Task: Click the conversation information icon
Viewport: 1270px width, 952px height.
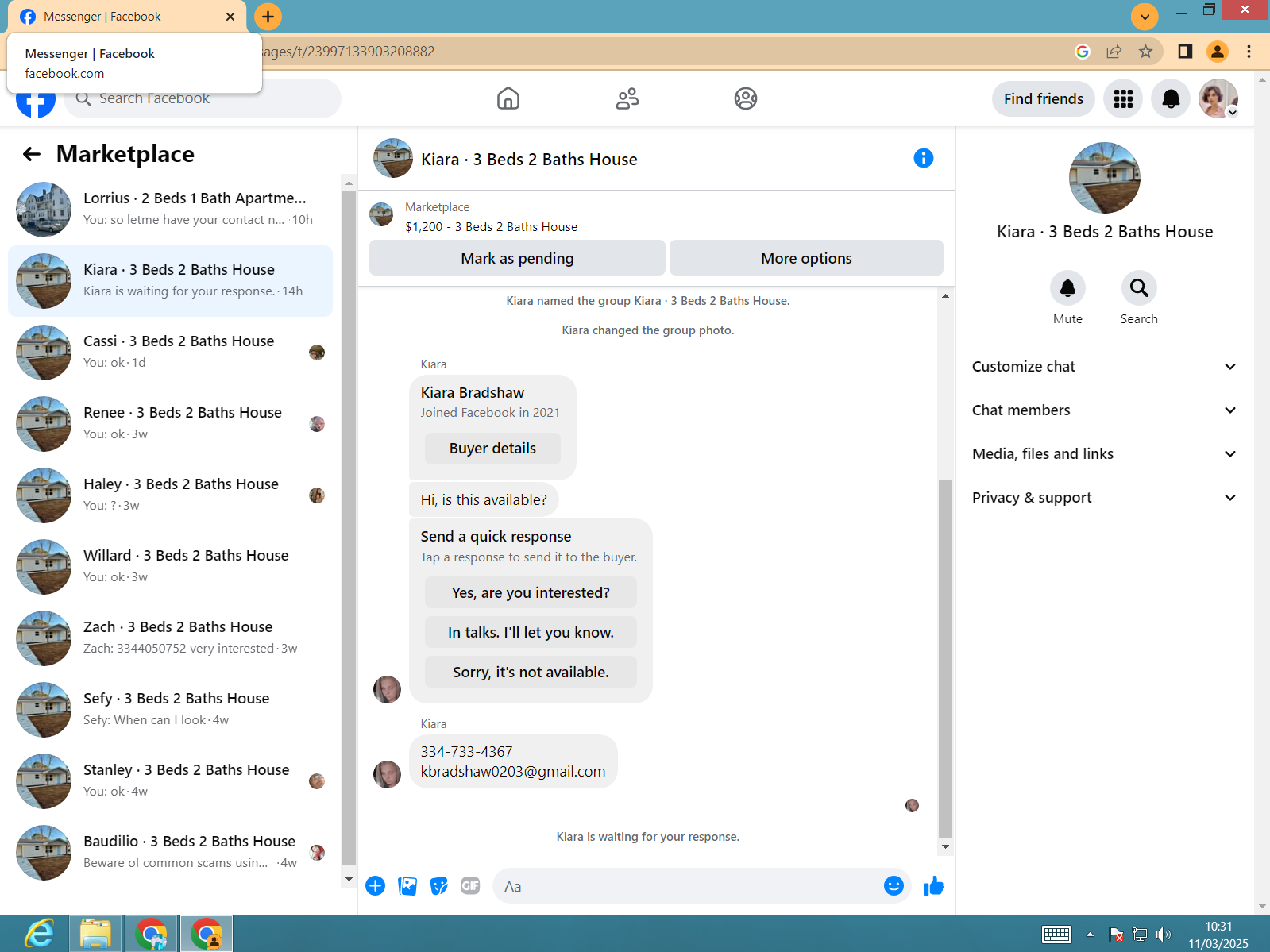Action: tap(924, 158)
